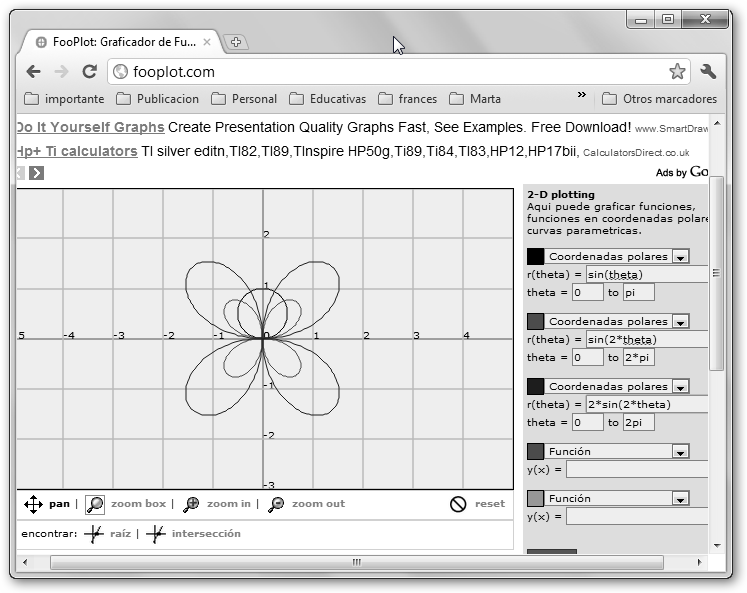Click the black color swatch for first plot

(535, 257)
